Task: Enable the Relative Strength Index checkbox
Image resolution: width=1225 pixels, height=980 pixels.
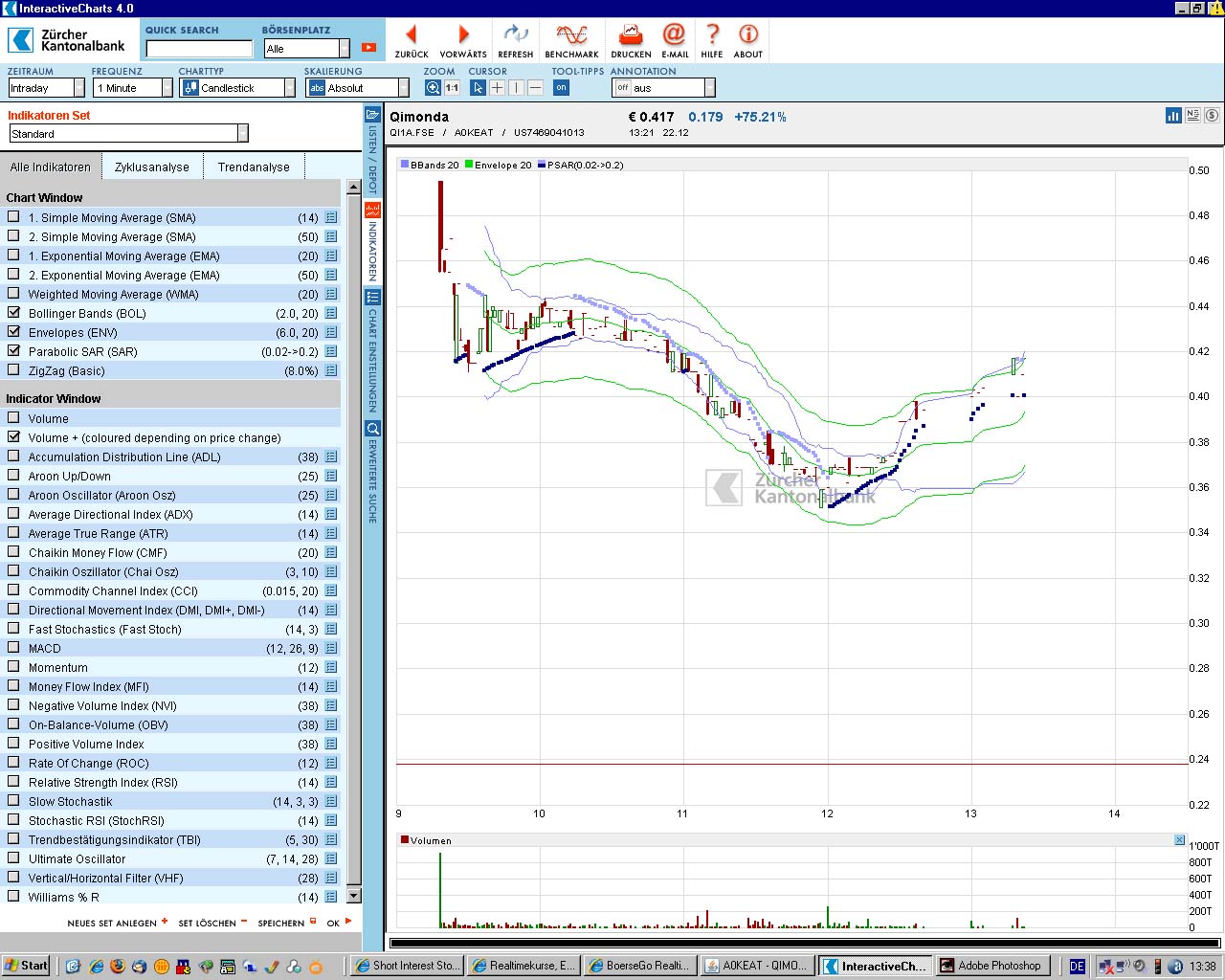Action: (x=13, y=782)
